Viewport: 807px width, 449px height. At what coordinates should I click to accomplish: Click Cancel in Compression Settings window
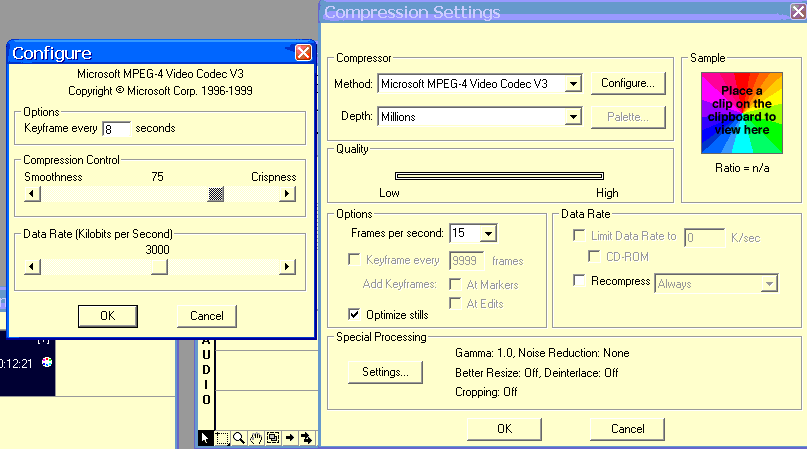[627, 429]
